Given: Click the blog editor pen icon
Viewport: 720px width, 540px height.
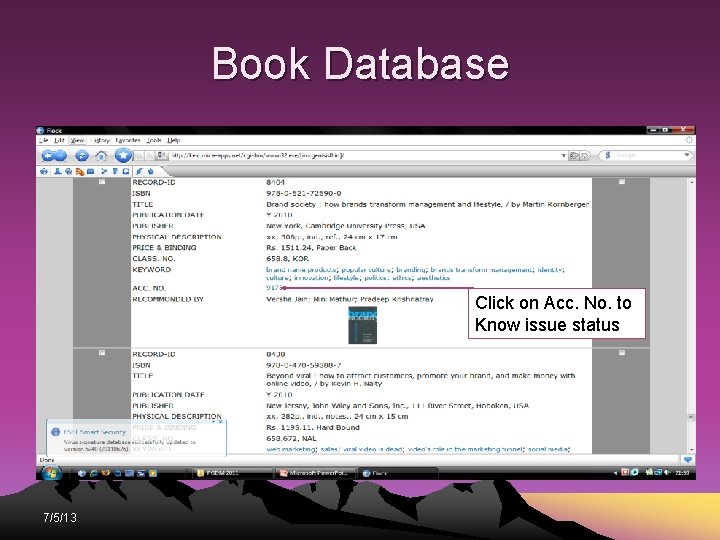Looking at the screenshot, I should coord(139,171).
